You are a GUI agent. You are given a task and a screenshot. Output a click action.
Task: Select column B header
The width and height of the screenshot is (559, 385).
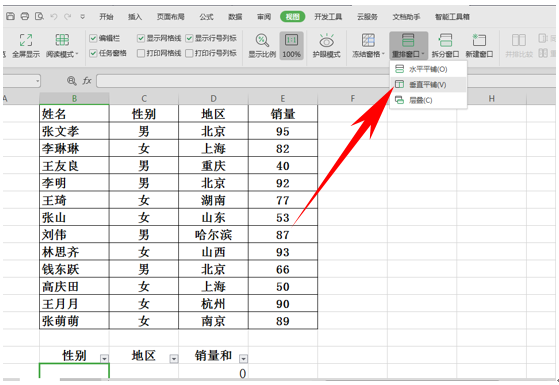click(74, 98)
